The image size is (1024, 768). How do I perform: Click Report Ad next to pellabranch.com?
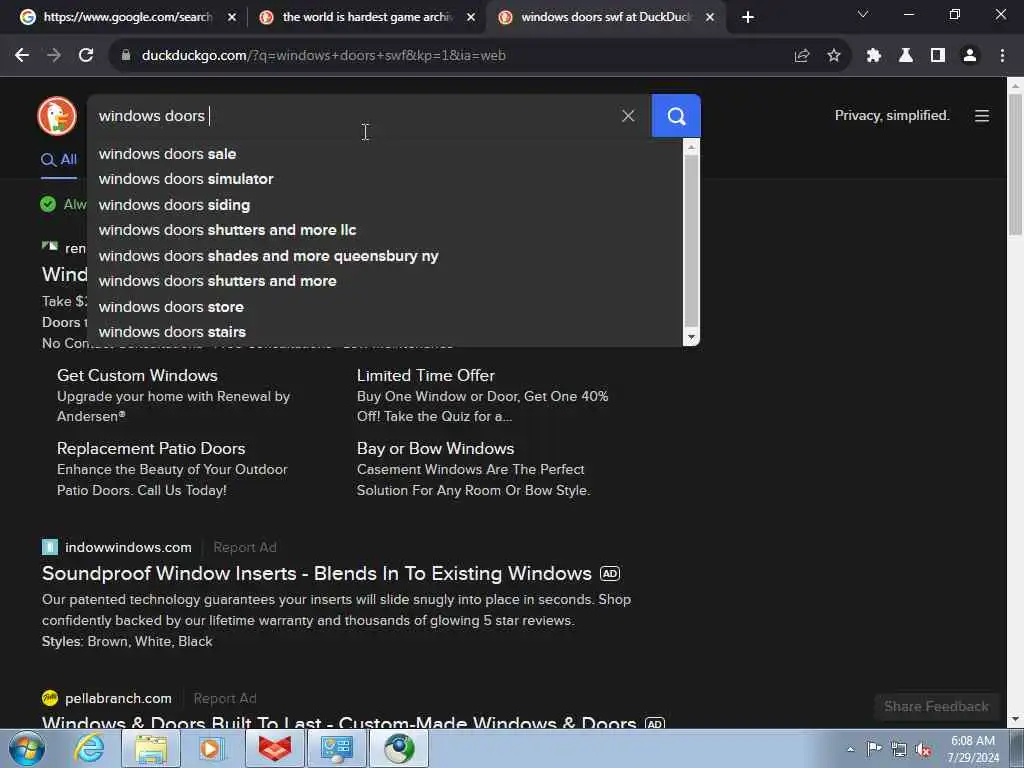[225, 699]
